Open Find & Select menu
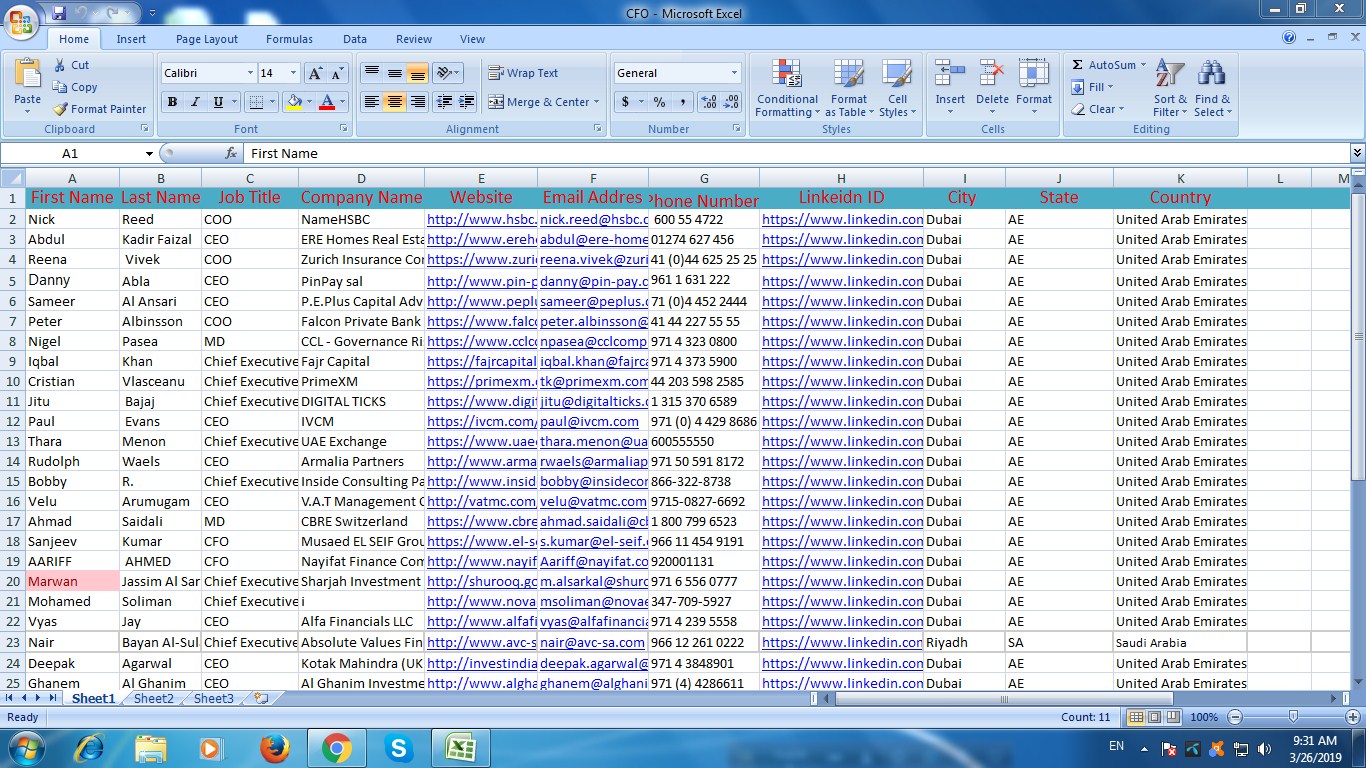The height and width of the screenshot is (768, 1366). (x=1212, y=88)
